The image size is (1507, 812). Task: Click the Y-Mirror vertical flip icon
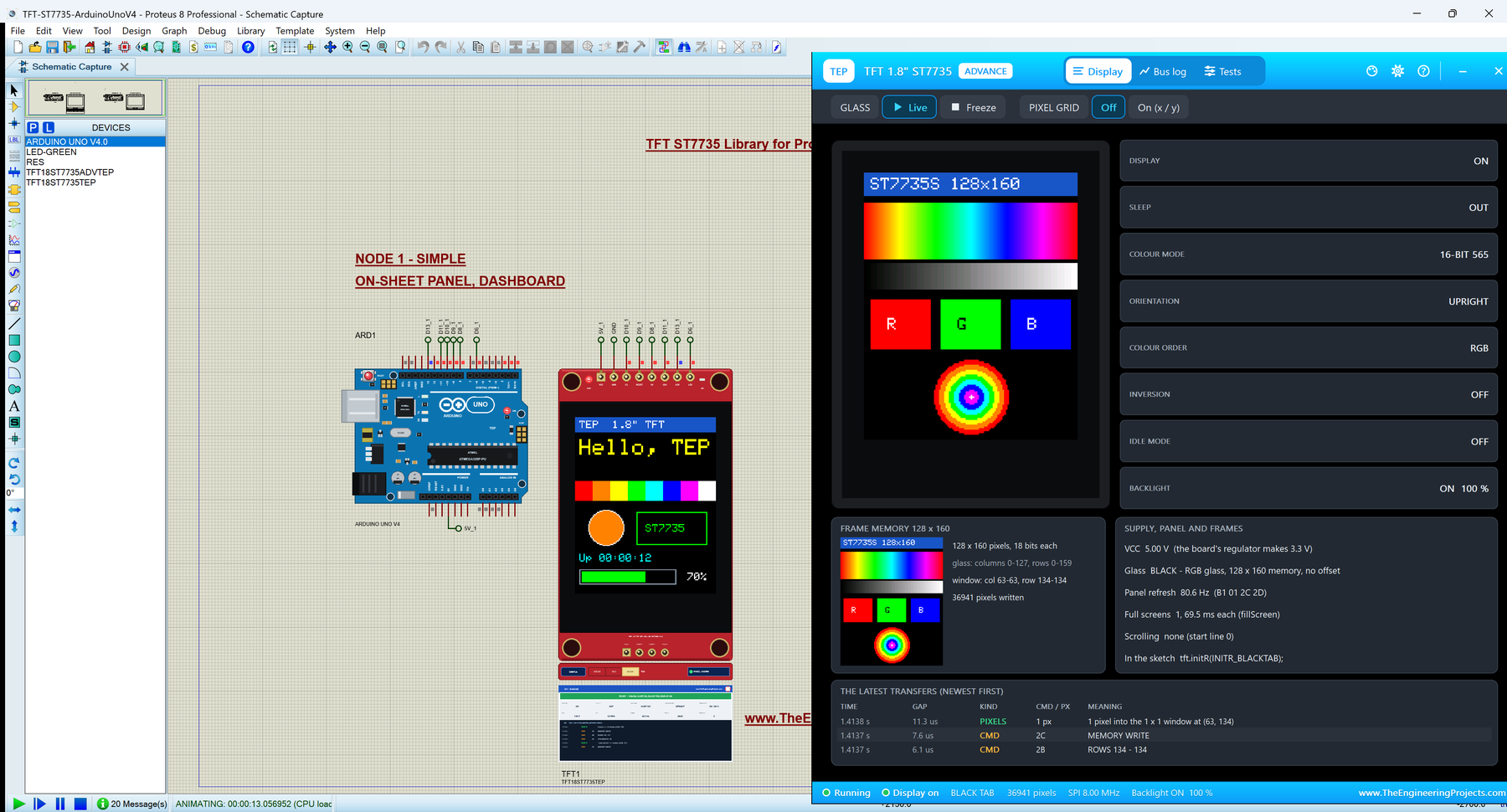click(x=14, y=527)
